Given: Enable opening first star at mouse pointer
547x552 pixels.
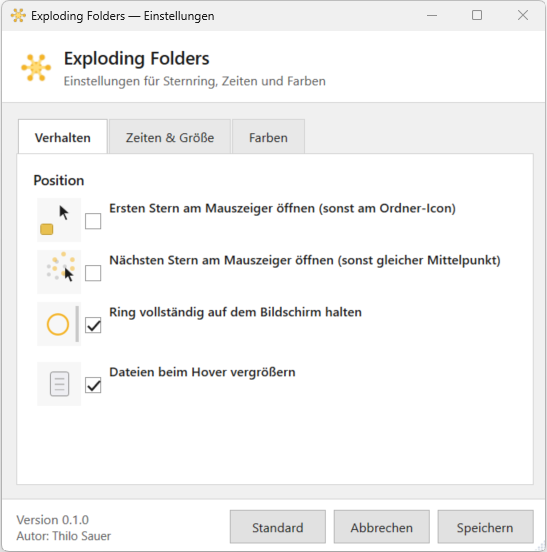Looking at the screenshot, I should tap(93, 221).
